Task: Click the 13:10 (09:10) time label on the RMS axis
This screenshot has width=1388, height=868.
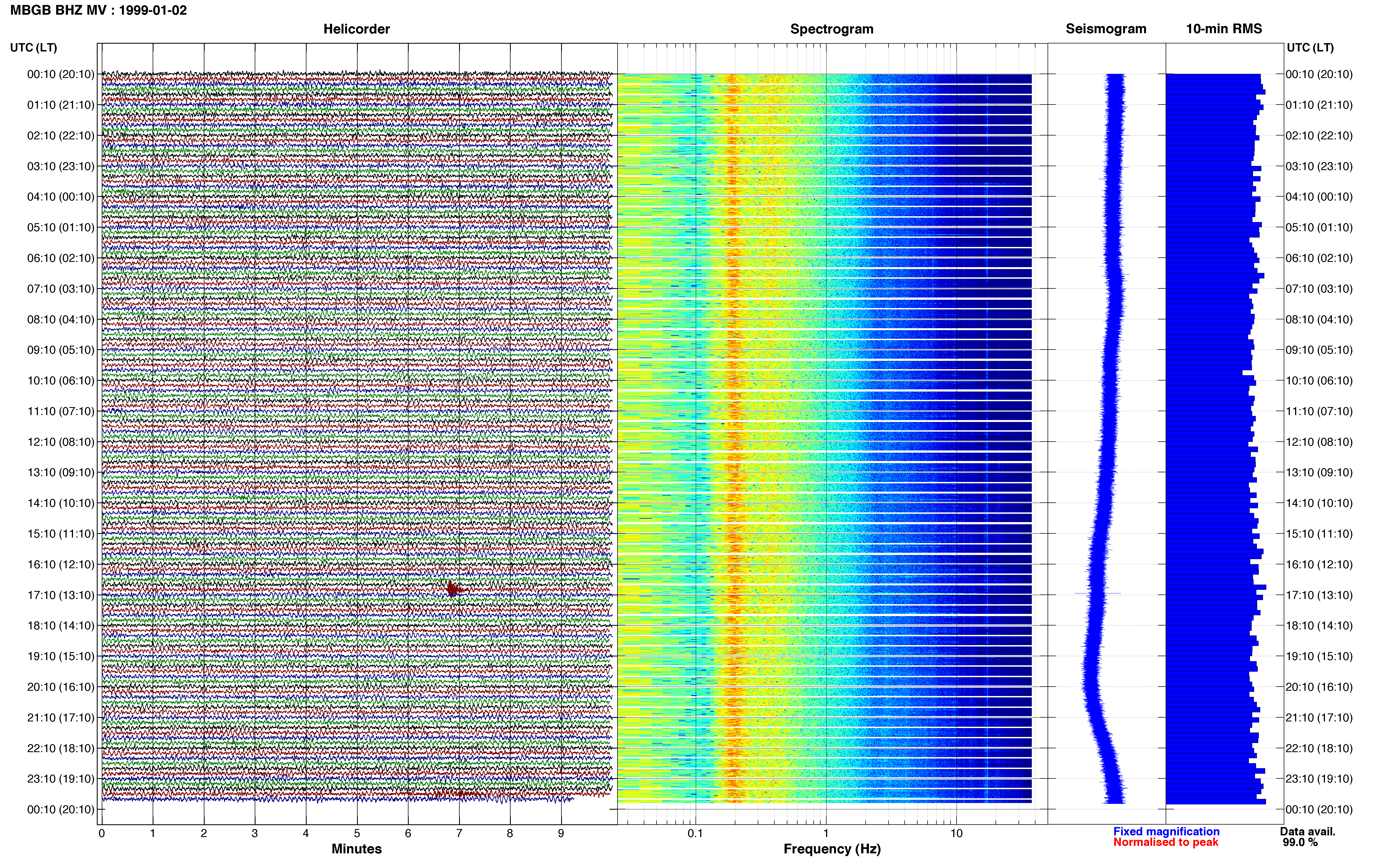Action: (x=1319, y=473)
